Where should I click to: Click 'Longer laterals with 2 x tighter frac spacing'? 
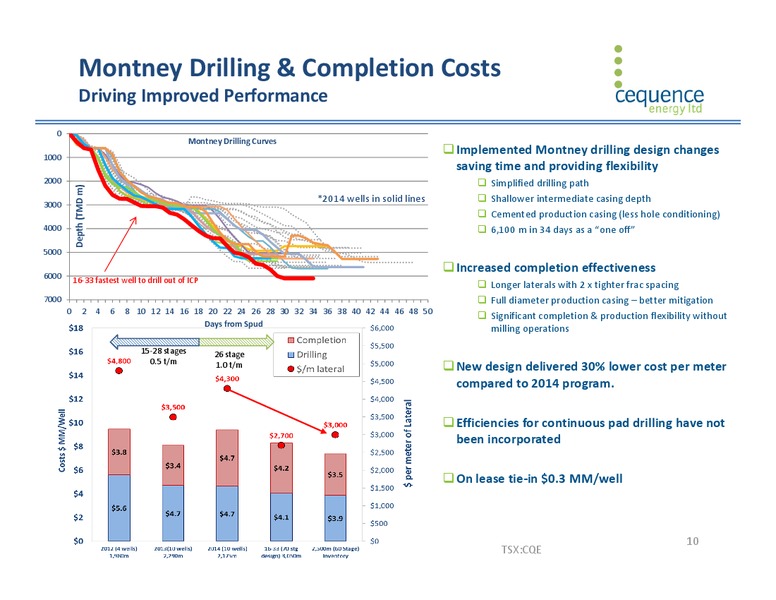click(x=584, y=285)
